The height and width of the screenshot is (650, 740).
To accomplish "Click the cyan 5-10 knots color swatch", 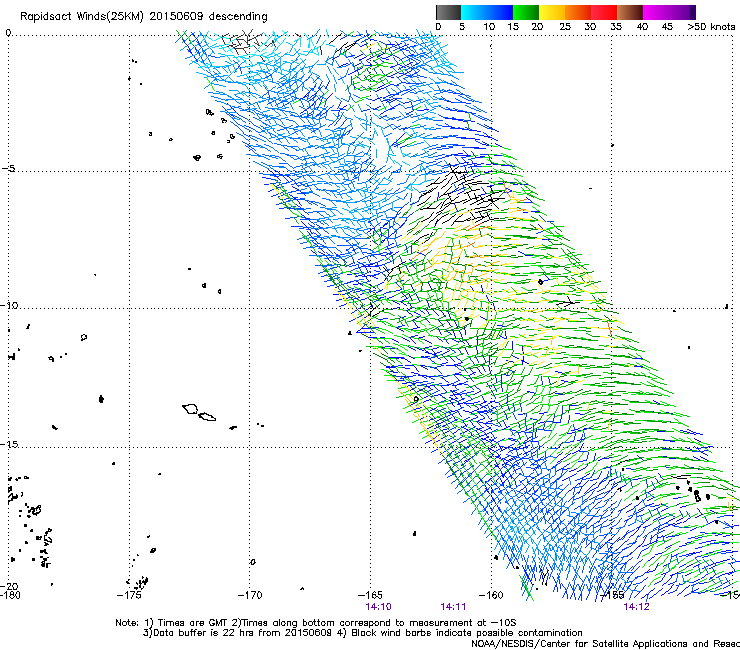I will click(474, 12).
